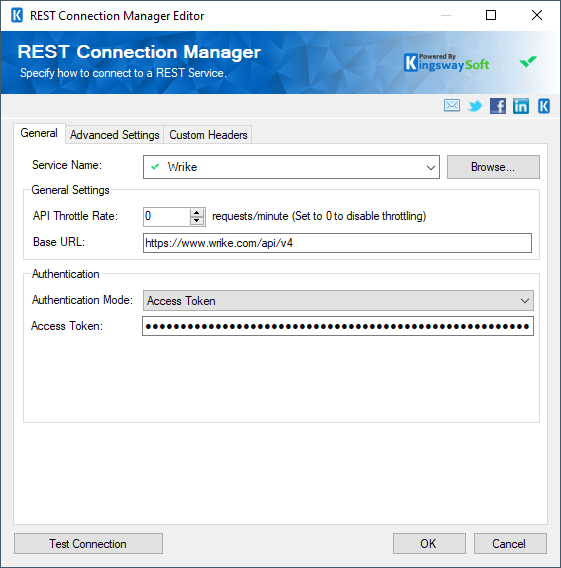This screenshot has height=568, width=561.
Task: Open the LinkedIn icon
Action: click(520, 106)
